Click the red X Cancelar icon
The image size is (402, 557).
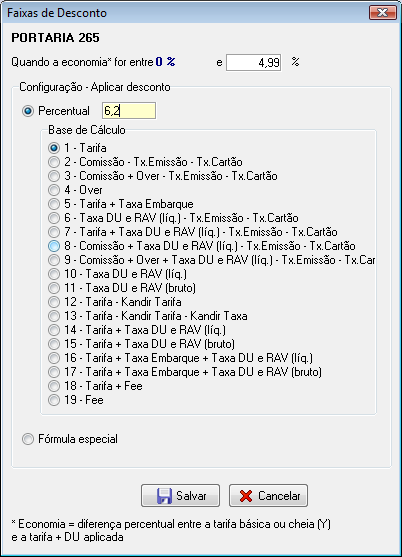[x=246, y=496]
